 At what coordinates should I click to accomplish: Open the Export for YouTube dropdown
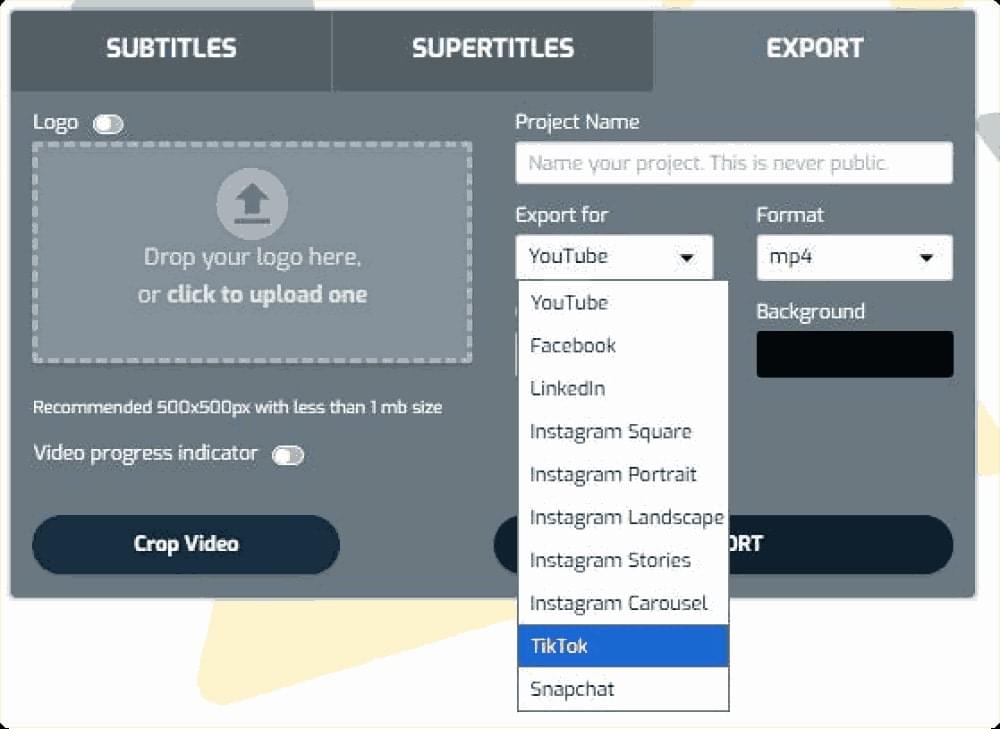(614, 257)
